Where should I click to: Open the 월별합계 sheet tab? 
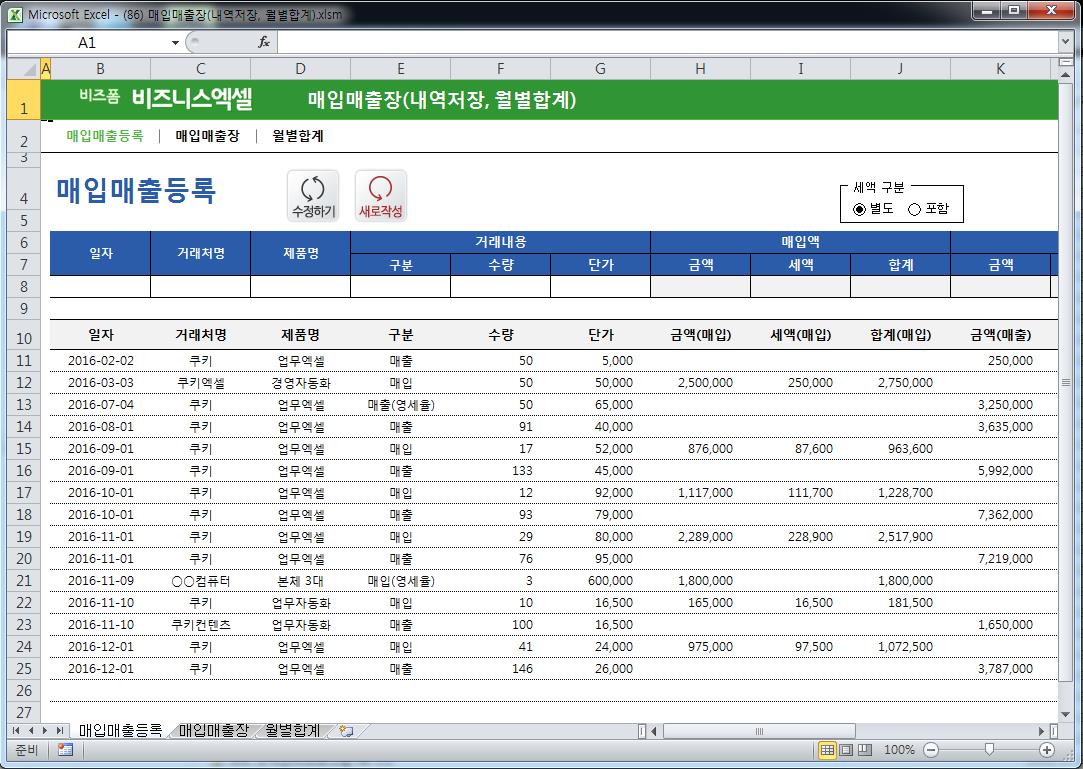(293, 731)
